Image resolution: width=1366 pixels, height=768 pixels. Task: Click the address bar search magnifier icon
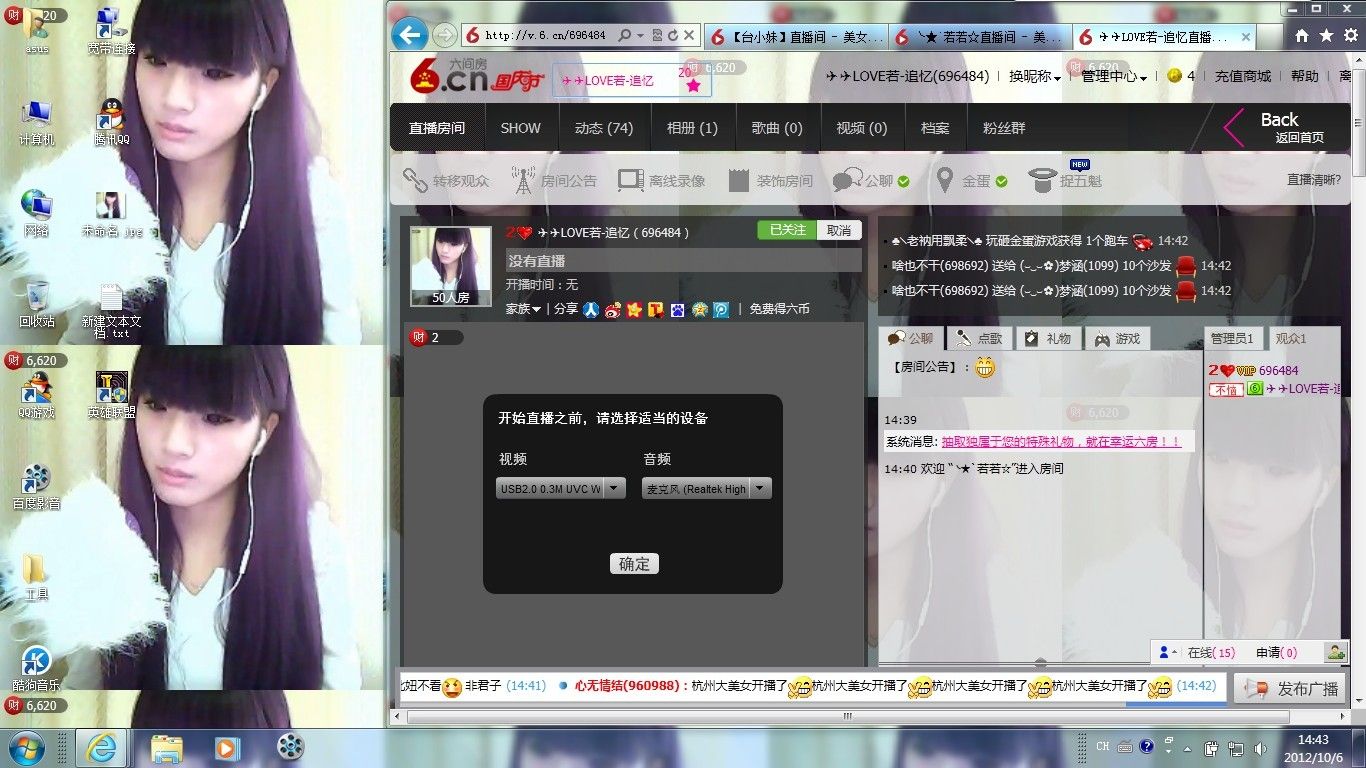tap(624, 35)
